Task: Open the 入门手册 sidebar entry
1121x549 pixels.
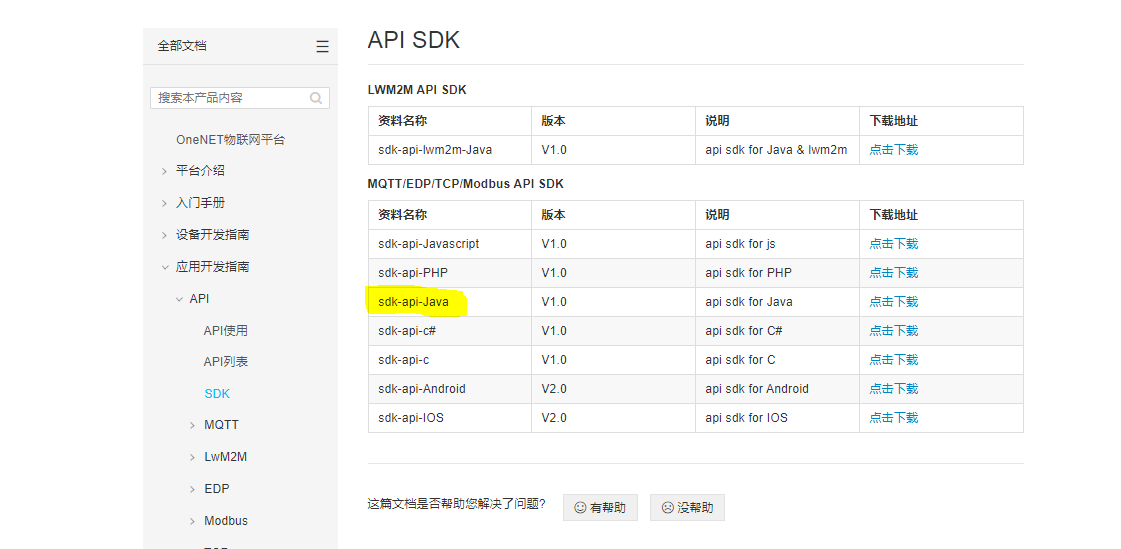Action: [200, 203]
